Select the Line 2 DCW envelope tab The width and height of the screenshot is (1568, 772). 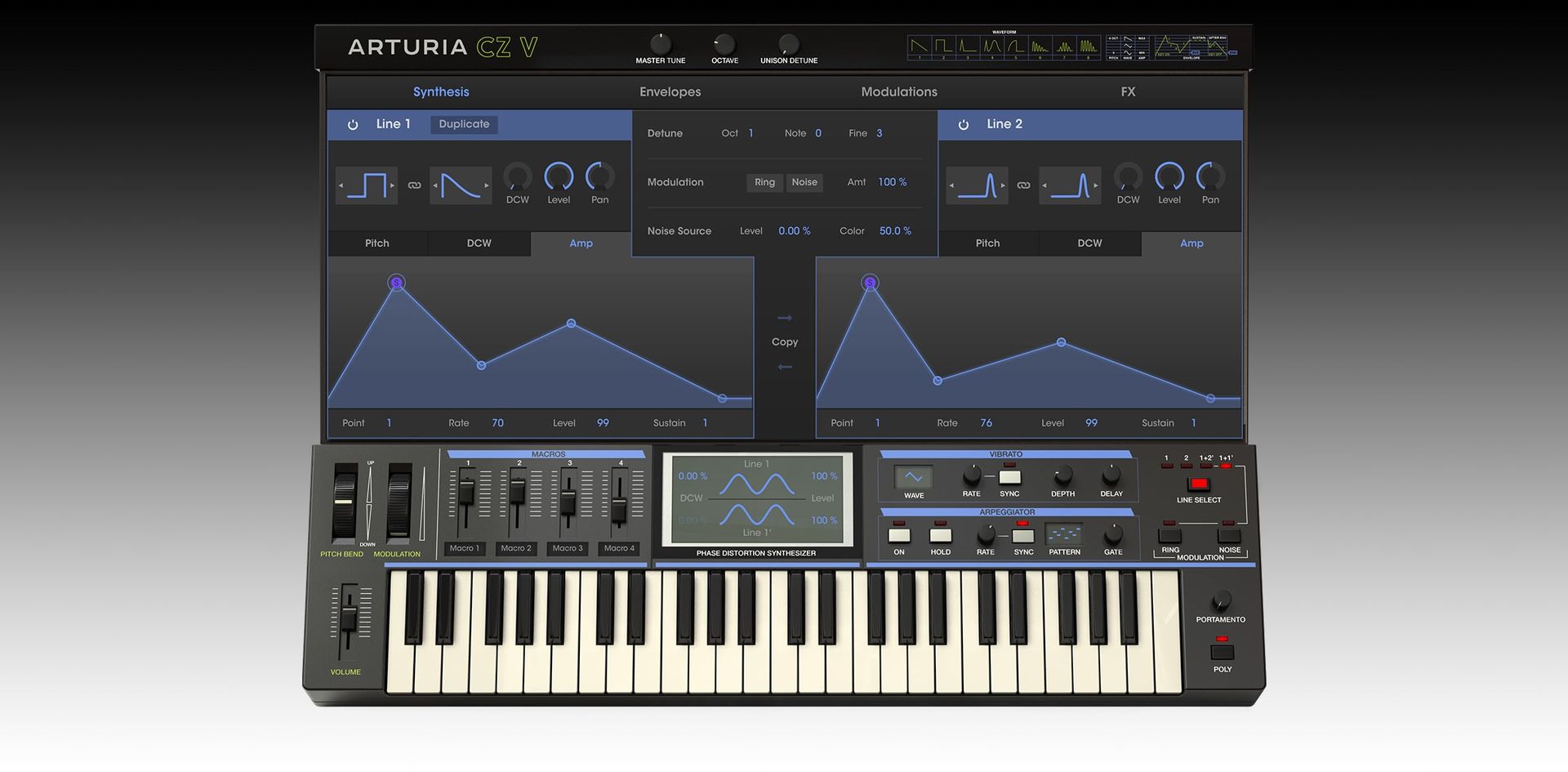point(1089,243)
